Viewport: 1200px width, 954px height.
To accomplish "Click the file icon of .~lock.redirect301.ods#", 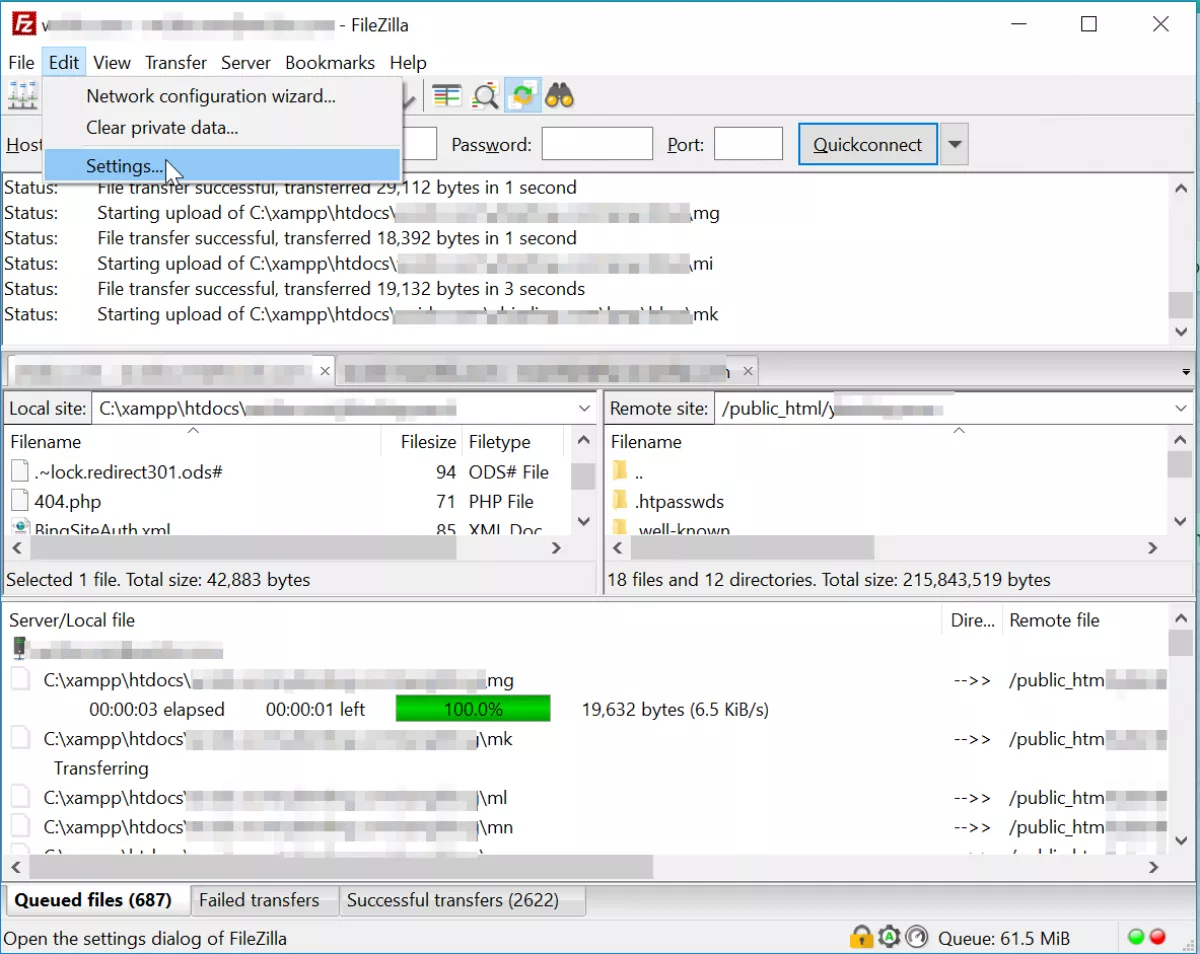I will pyautogui.click(x=20, y=471).
